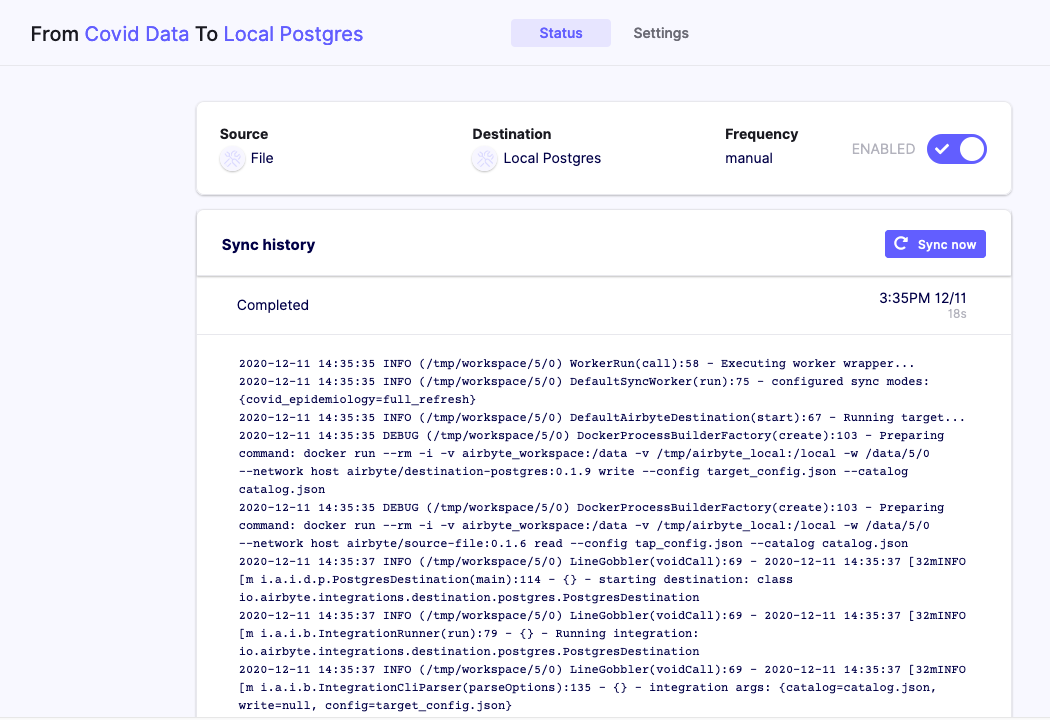Switch to the Status tab

[x=560, y=33]
